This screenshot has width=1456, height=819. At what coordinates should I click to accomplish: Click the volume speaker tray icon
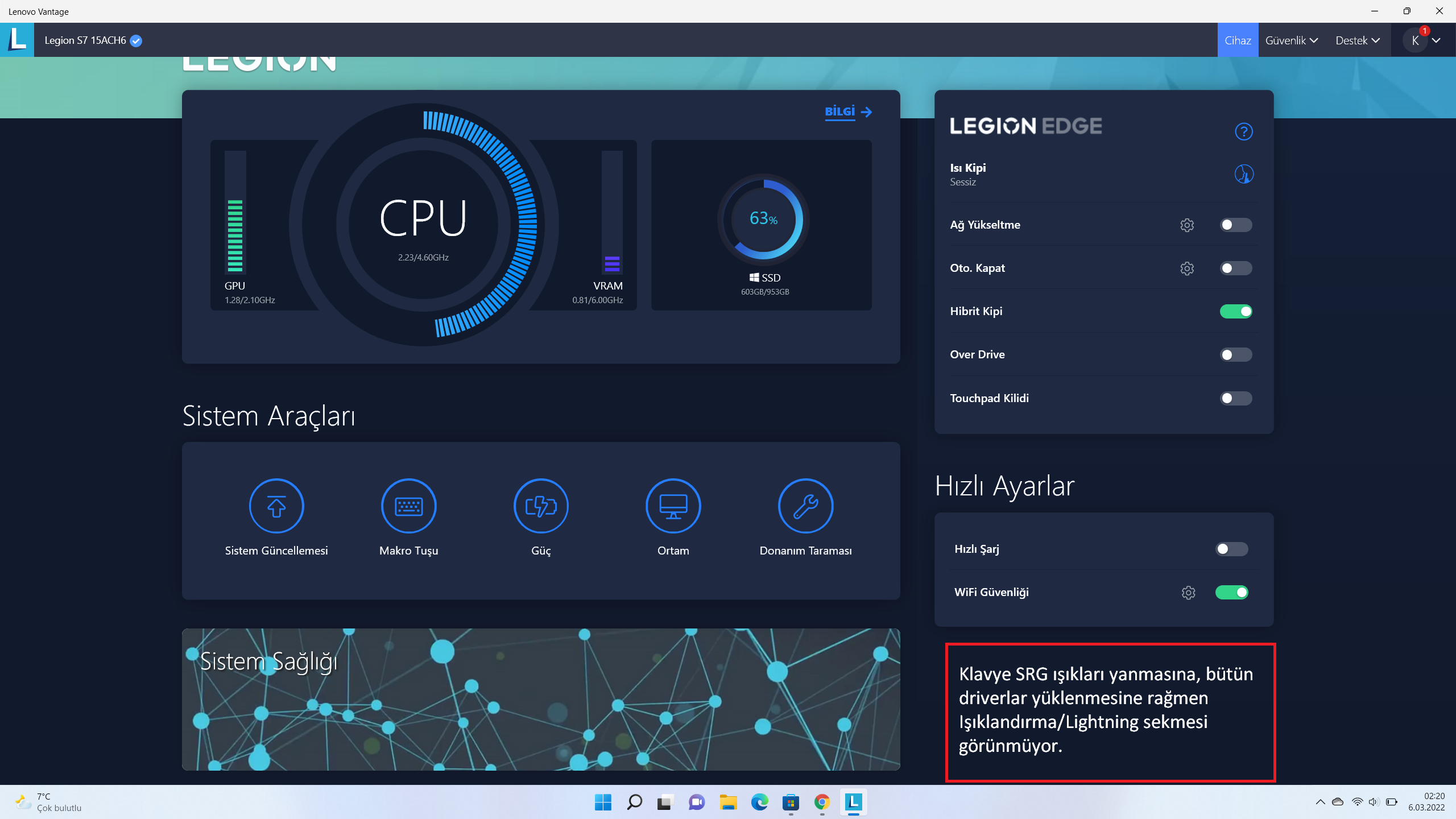pyautogui.click(x=1374, y=802)
